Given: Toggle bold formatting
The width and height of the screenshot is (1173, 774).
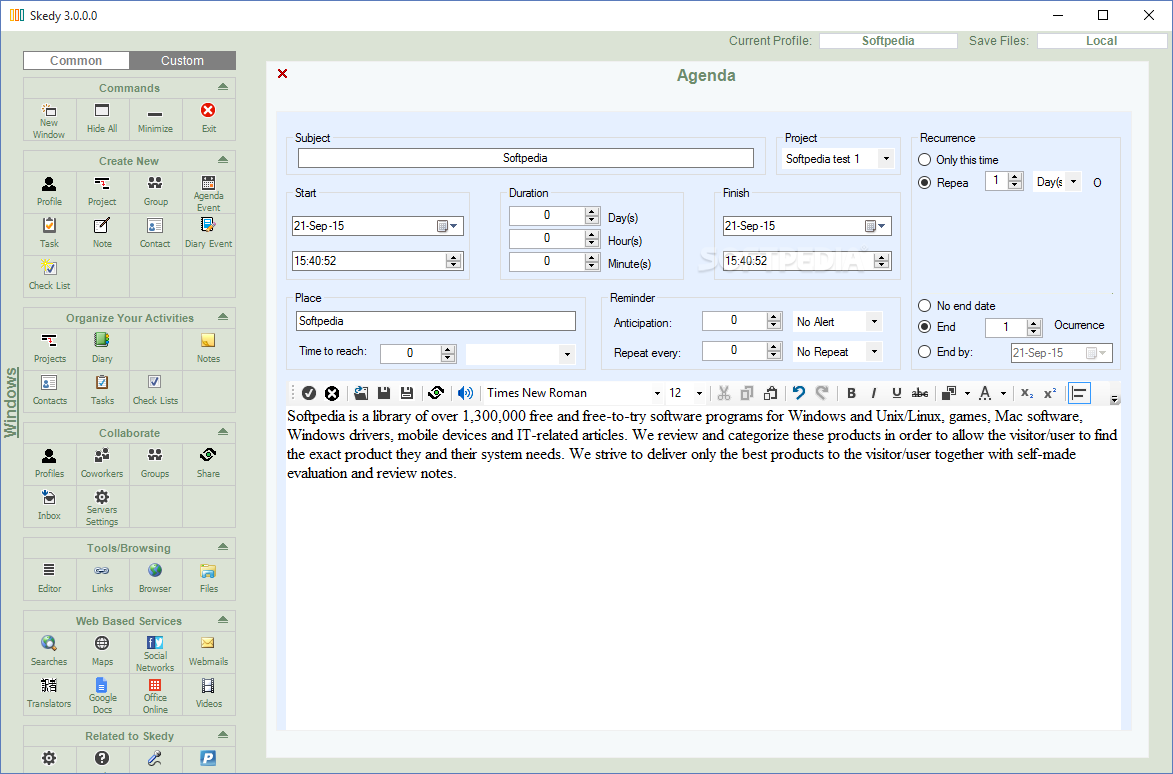Looking at the screenshot, I should coord(851,393).
